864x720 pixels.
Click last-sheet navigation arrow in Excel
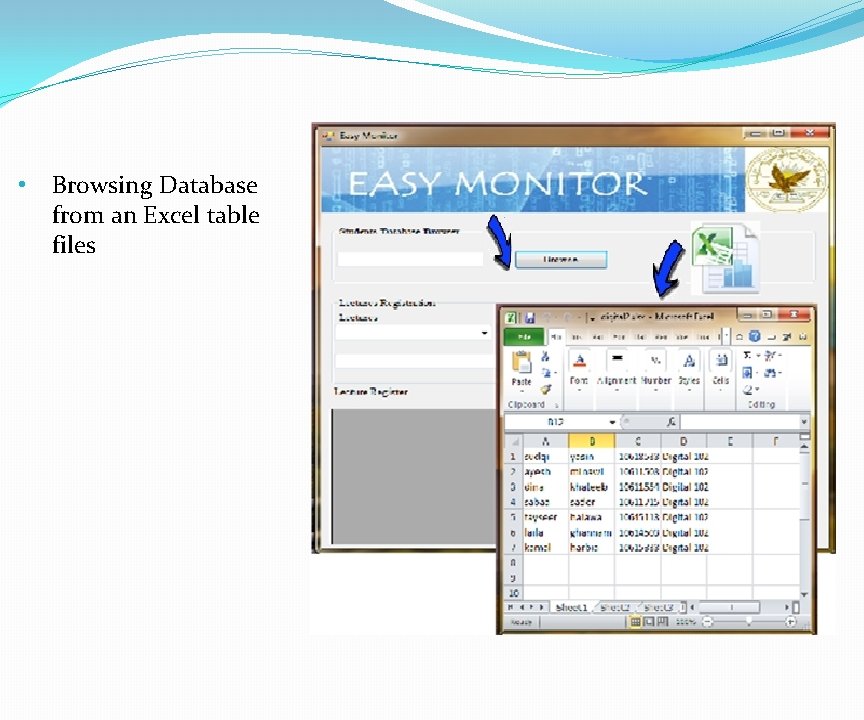pos(542,607)
